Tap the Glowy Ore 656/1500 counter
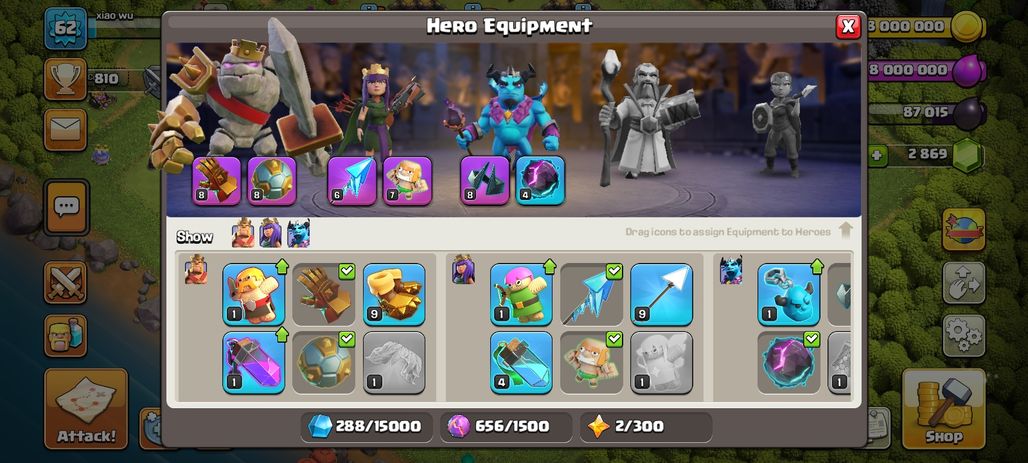Viewport: 1028px width, 463px height. [x=505, y=426]
